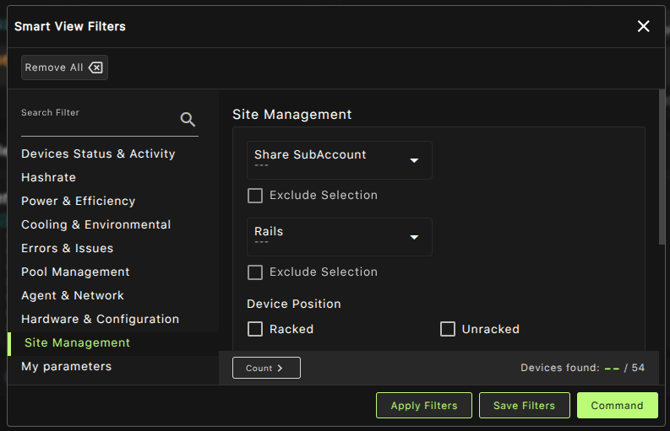This screenshot has height=431, width=670.
Task: Check Exclude Selection under Share SubAccount
Action: coord(255,195)
